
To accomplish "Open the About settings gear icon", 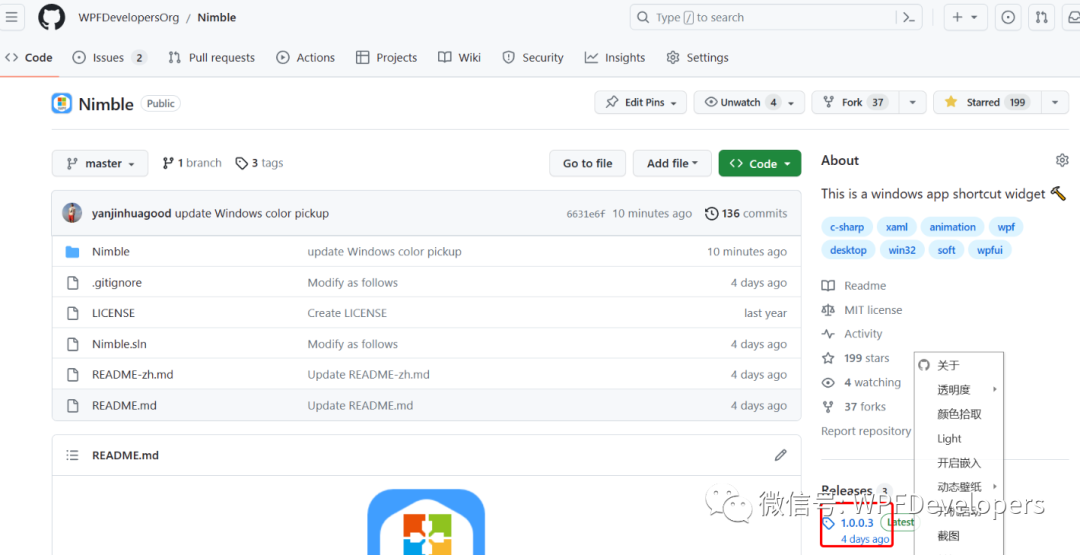I will (x=1062, y=160).
